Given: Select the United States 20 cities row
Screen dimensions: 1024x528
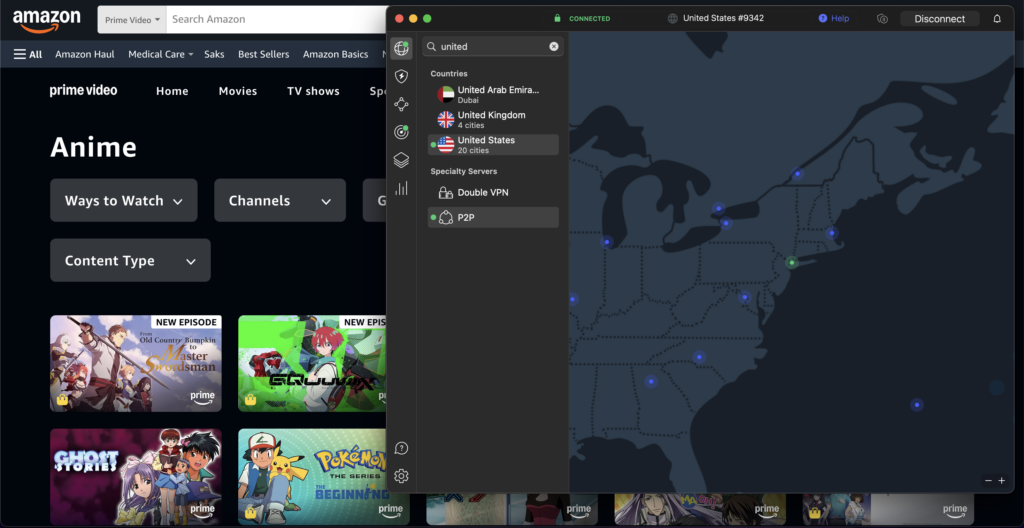Looking at the screenshot, I should pyautogui.click(x=493, y=144).
